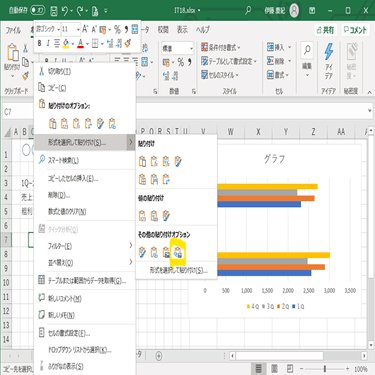Click the コメント button
This screenshot has width=375, height=375.
355,30
